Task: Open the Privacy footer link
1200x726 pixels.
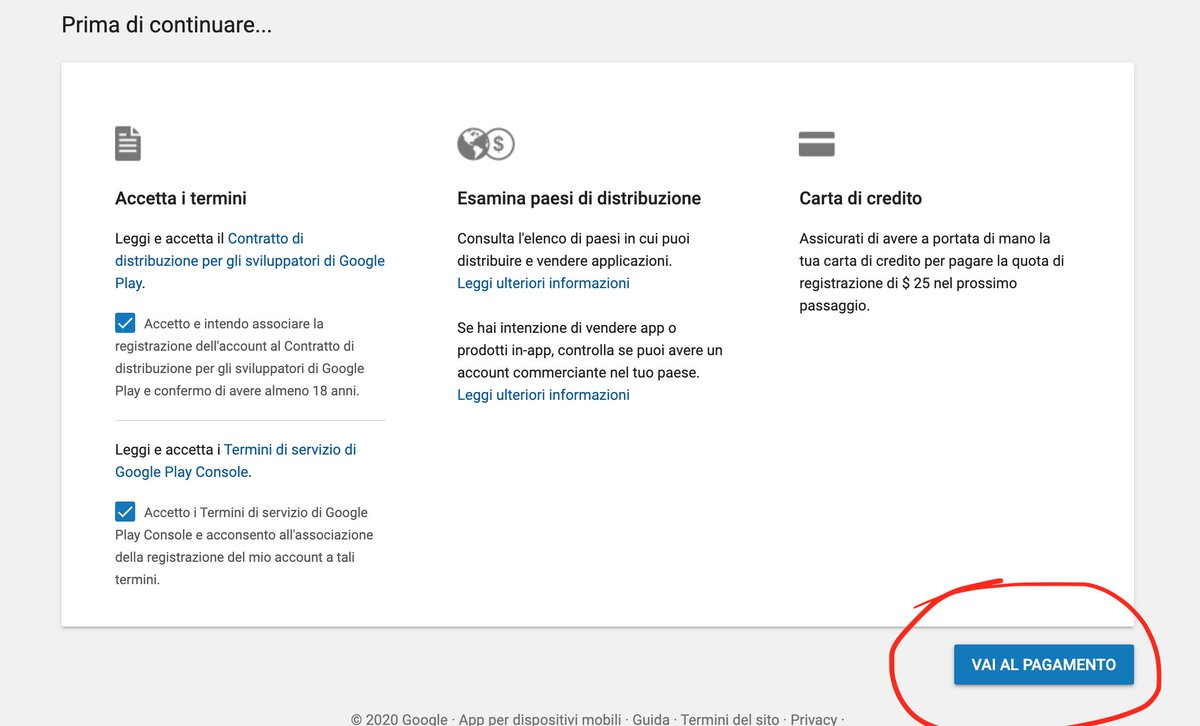Action: pyautogui.click(x=813, y=719)
